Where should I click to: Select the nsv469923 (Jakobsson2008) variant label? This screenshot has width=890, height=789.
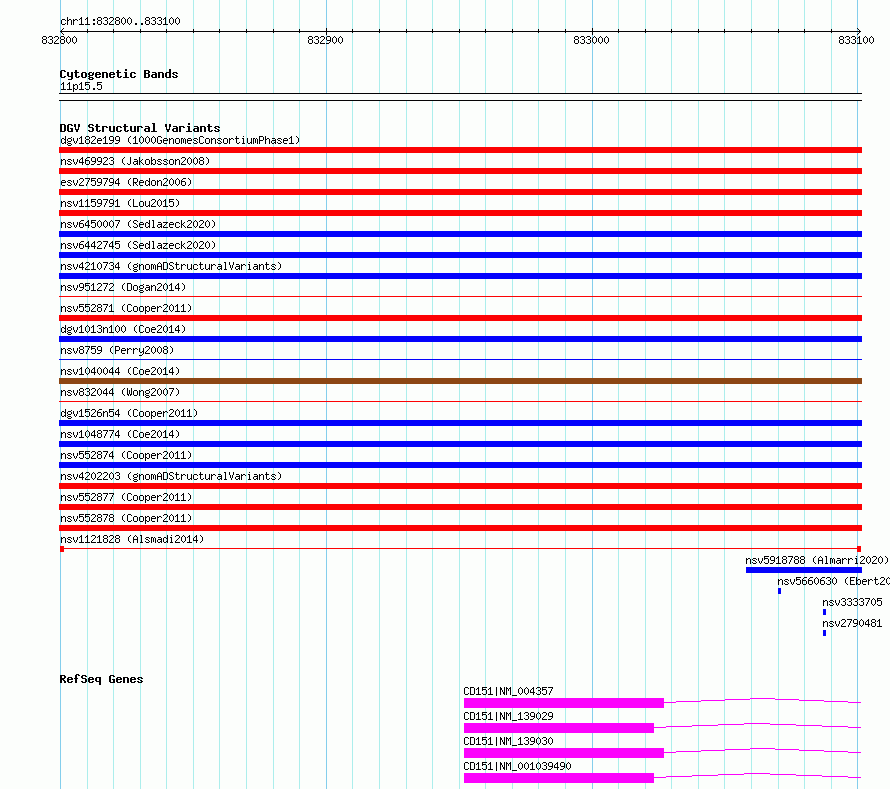tap(135, 161)
